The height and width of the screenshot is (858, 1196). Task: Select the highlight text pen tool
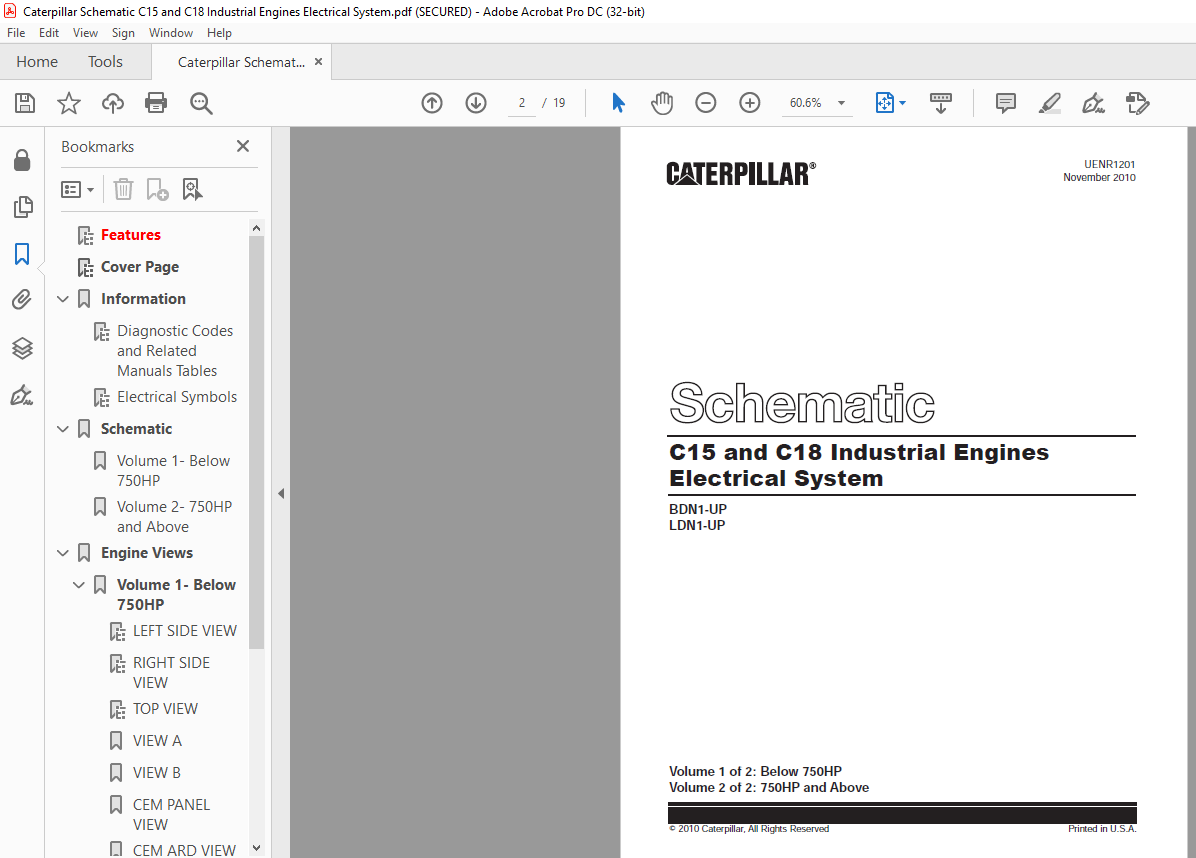coord(1050,103)
